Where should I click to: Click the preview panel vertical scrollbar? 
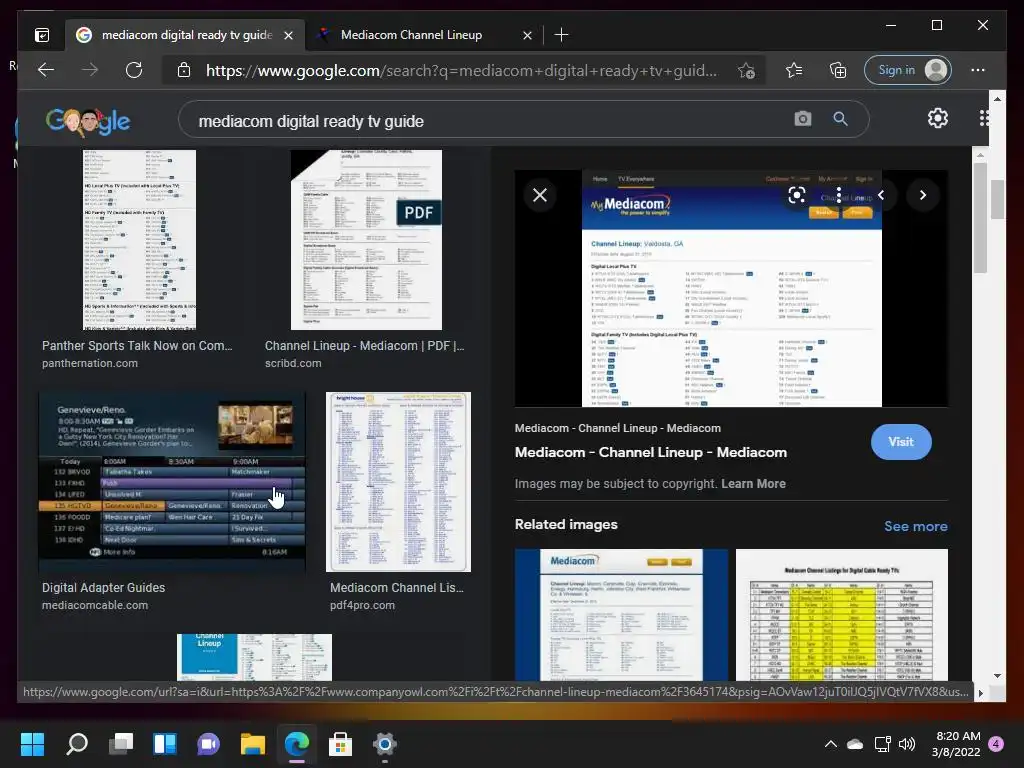[980, 217]
